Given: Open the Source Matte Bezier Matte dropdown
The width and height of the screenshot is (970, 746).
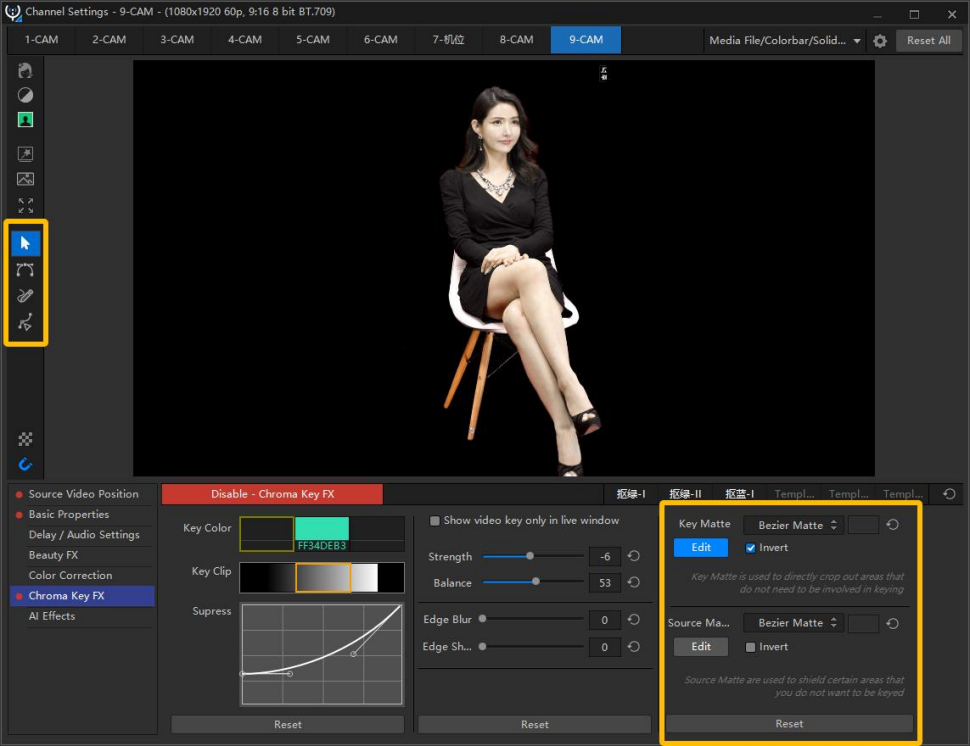Looking at the screenshot, I should [x=793, y=623].
